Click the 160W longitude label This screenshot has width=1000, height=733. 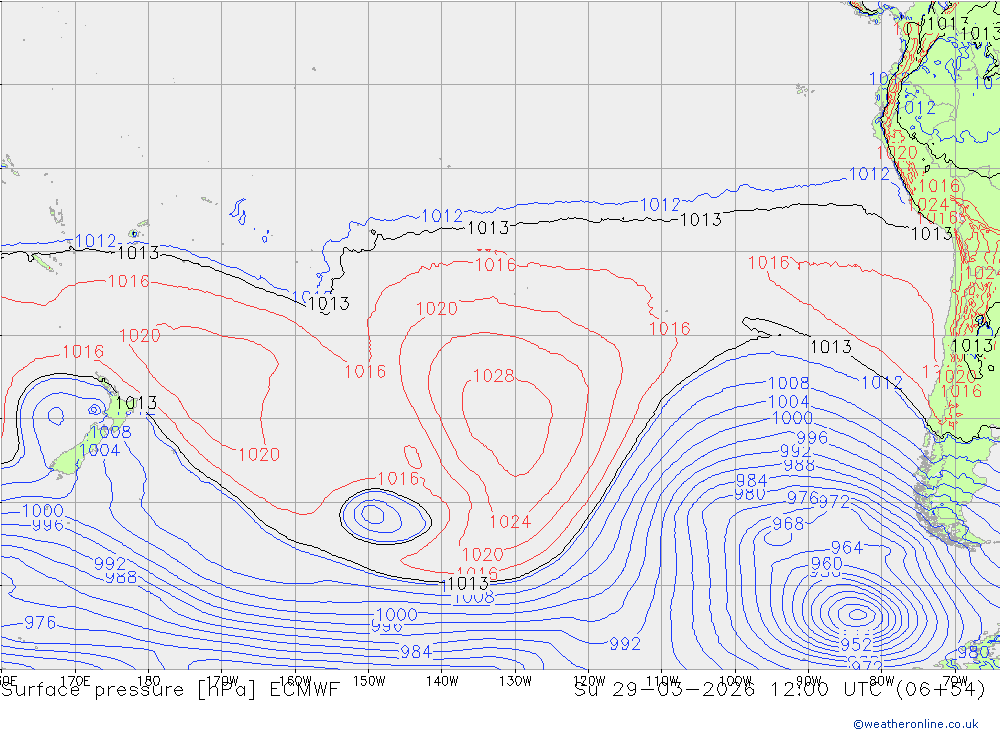click(x=295, y=681)
